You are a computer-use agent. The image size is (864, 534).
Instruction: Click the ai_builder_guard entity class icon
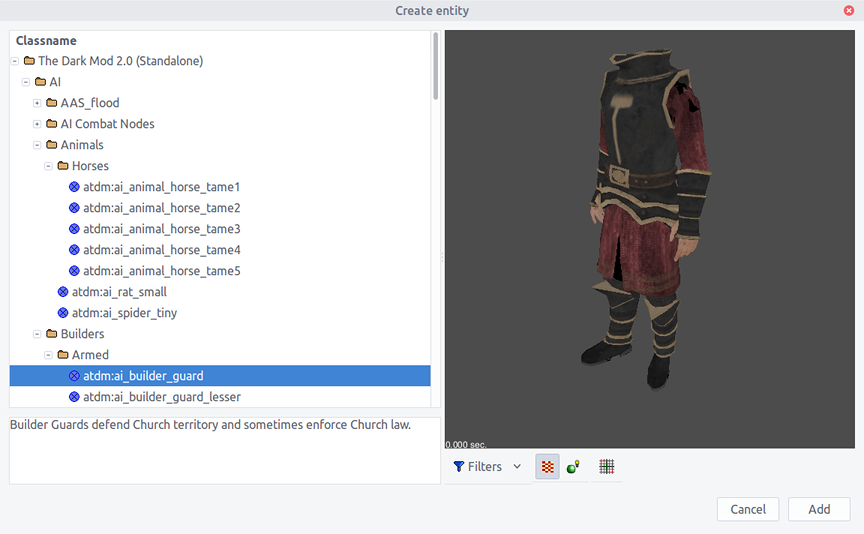(x=74, y=376)
